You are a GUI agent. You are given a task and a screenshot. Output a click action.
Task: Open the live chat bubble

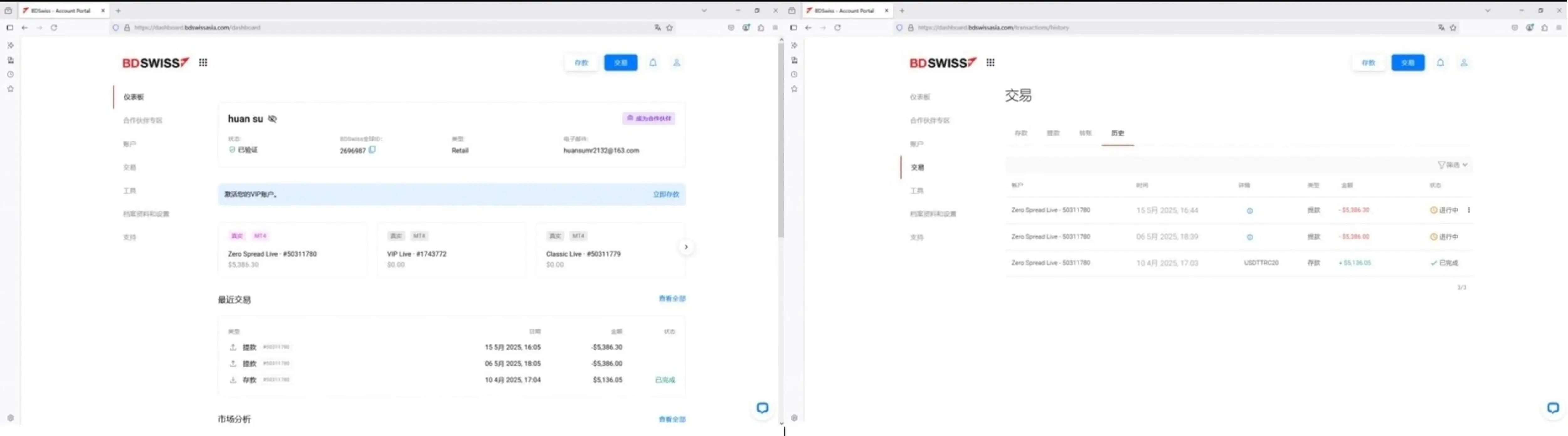point(762,408)
